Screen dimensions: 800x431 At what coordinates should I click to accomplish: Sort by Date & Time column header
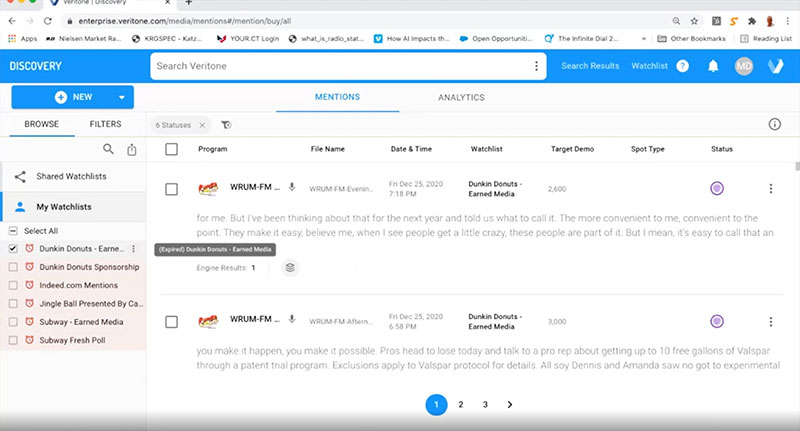[x=411, y=149]
